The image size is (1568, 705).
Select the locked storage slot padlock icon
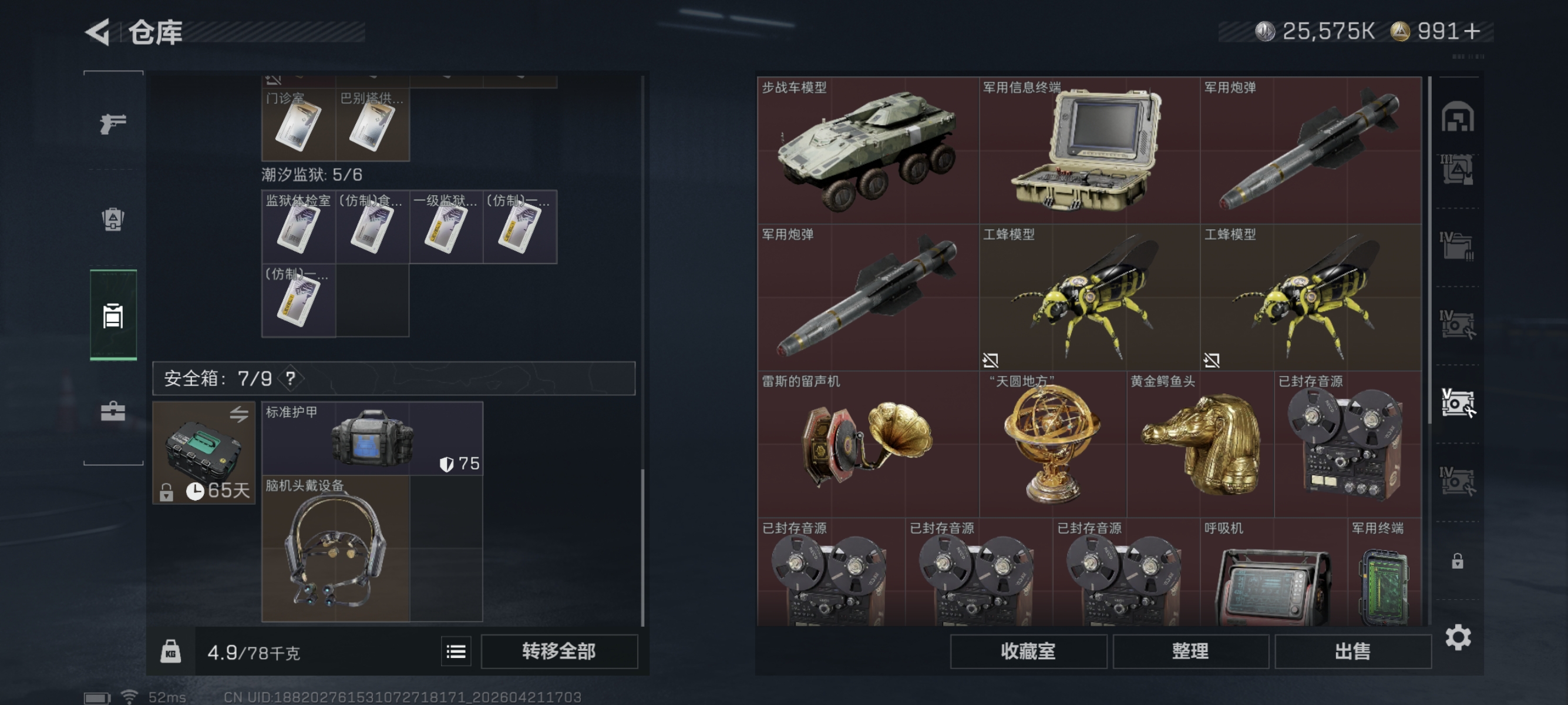point(1457,560)
